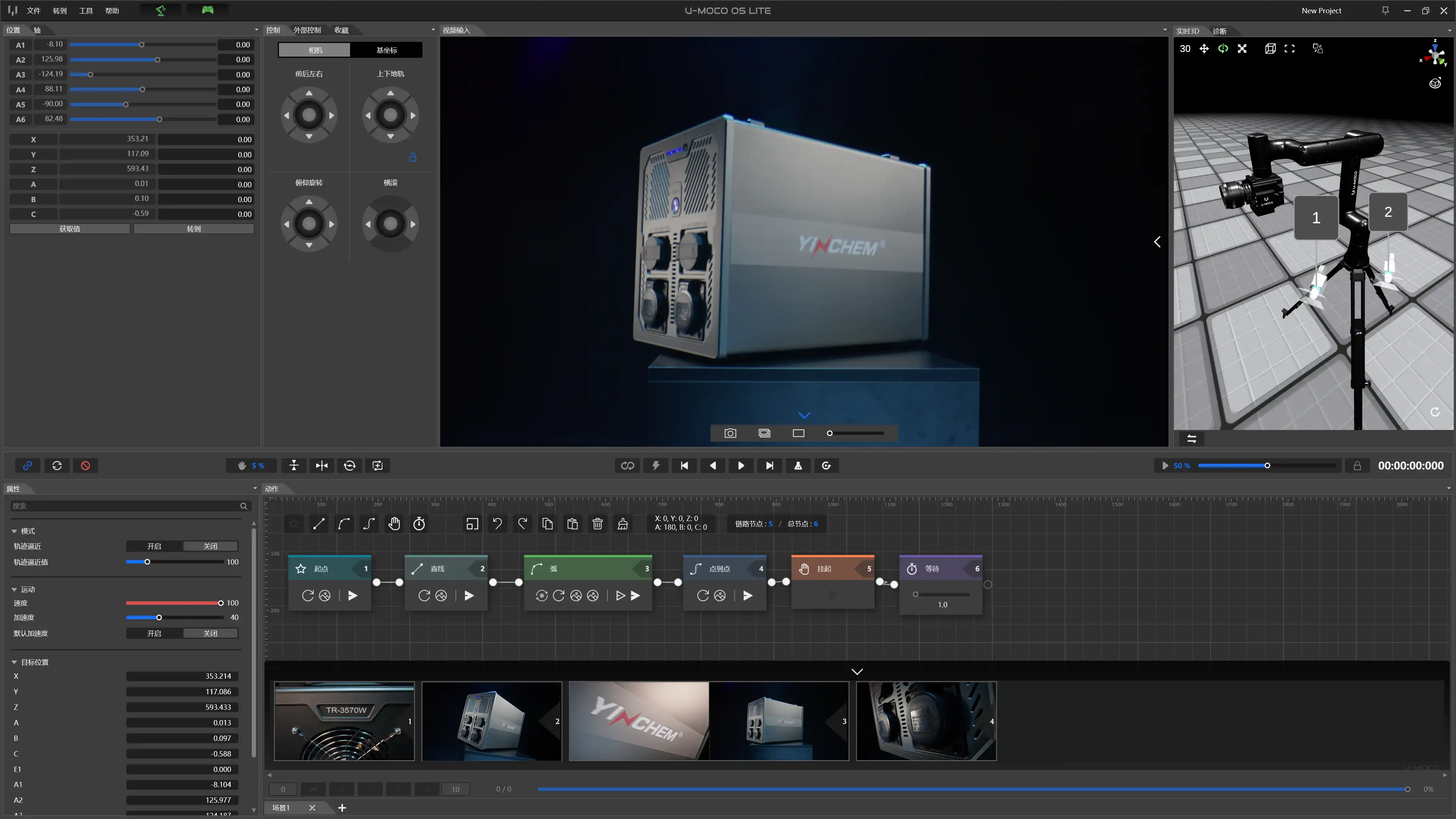Collapse the 模式 section
The height and width of the screenshot is (819, 1456).
(14, 531)
